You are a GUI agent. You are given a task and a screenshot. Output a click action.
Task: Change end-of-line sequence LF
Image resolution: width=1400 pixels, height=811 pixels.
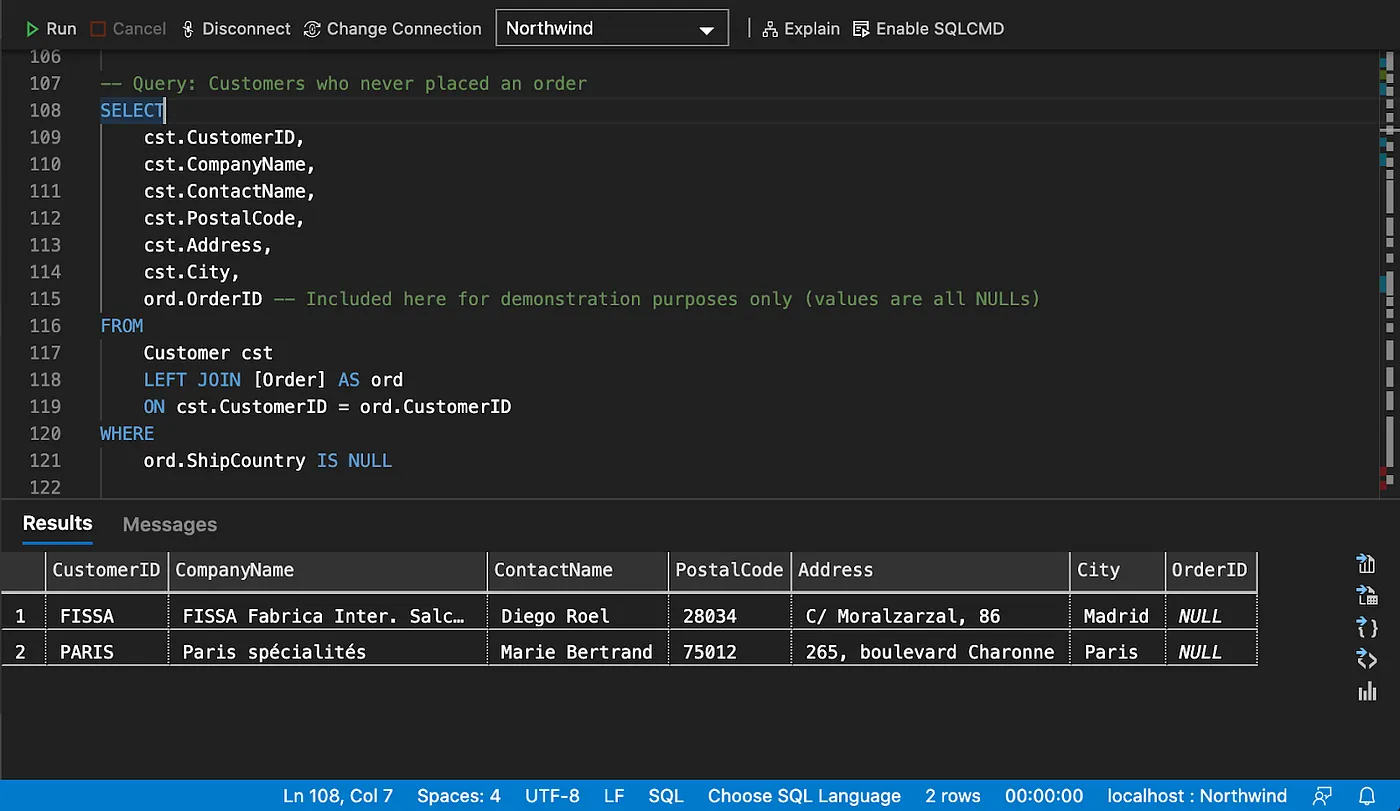(x=614, y=796)
